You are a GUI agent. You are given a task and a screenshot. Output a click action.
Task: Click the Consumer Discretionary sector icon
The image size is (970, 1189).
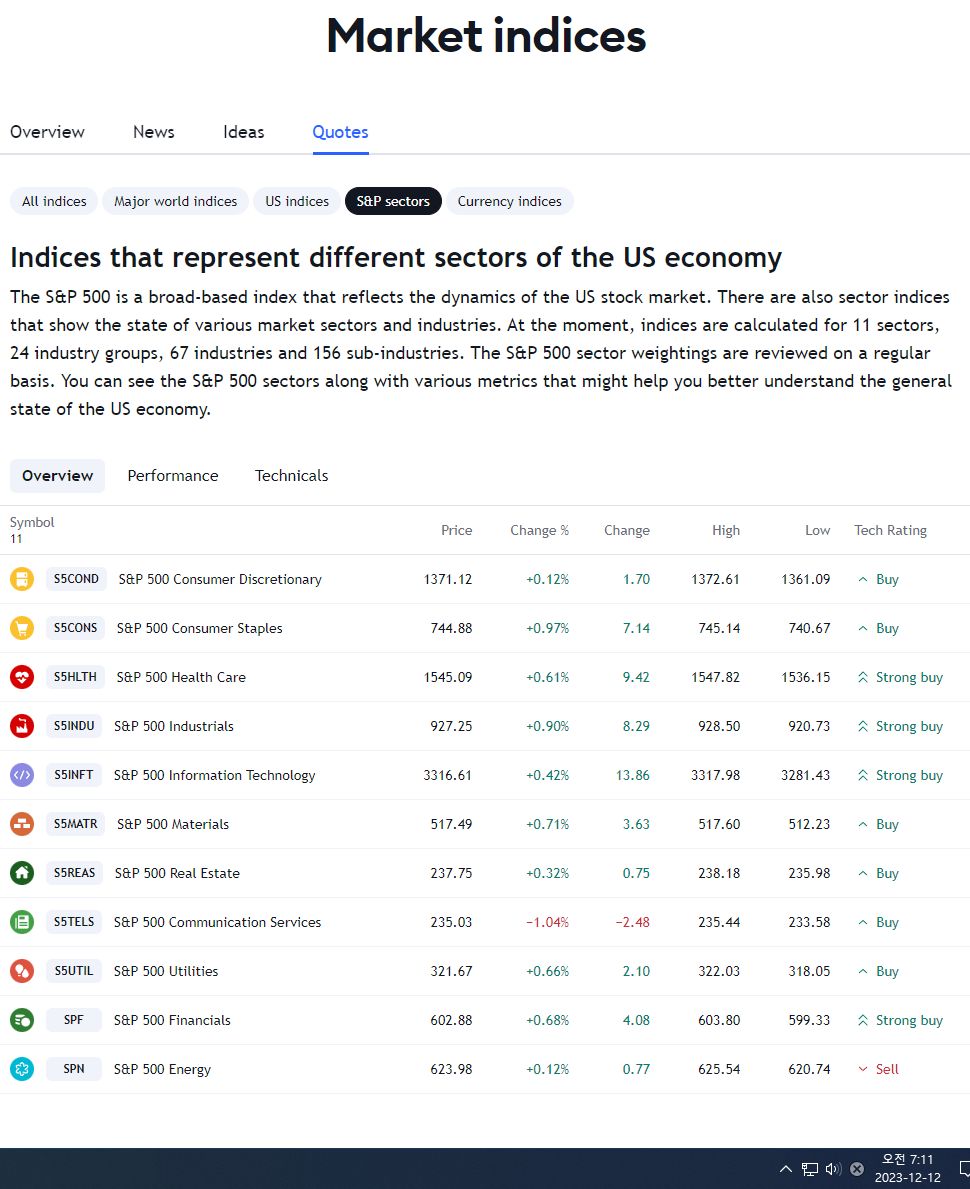(x=22, y=579)
